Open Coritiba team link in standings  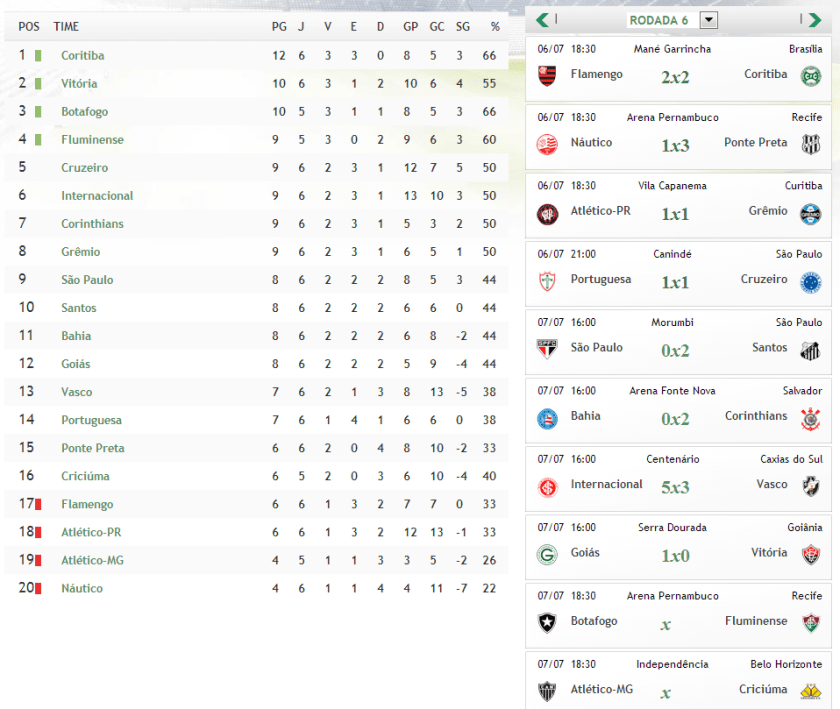[x=82, y=56]
